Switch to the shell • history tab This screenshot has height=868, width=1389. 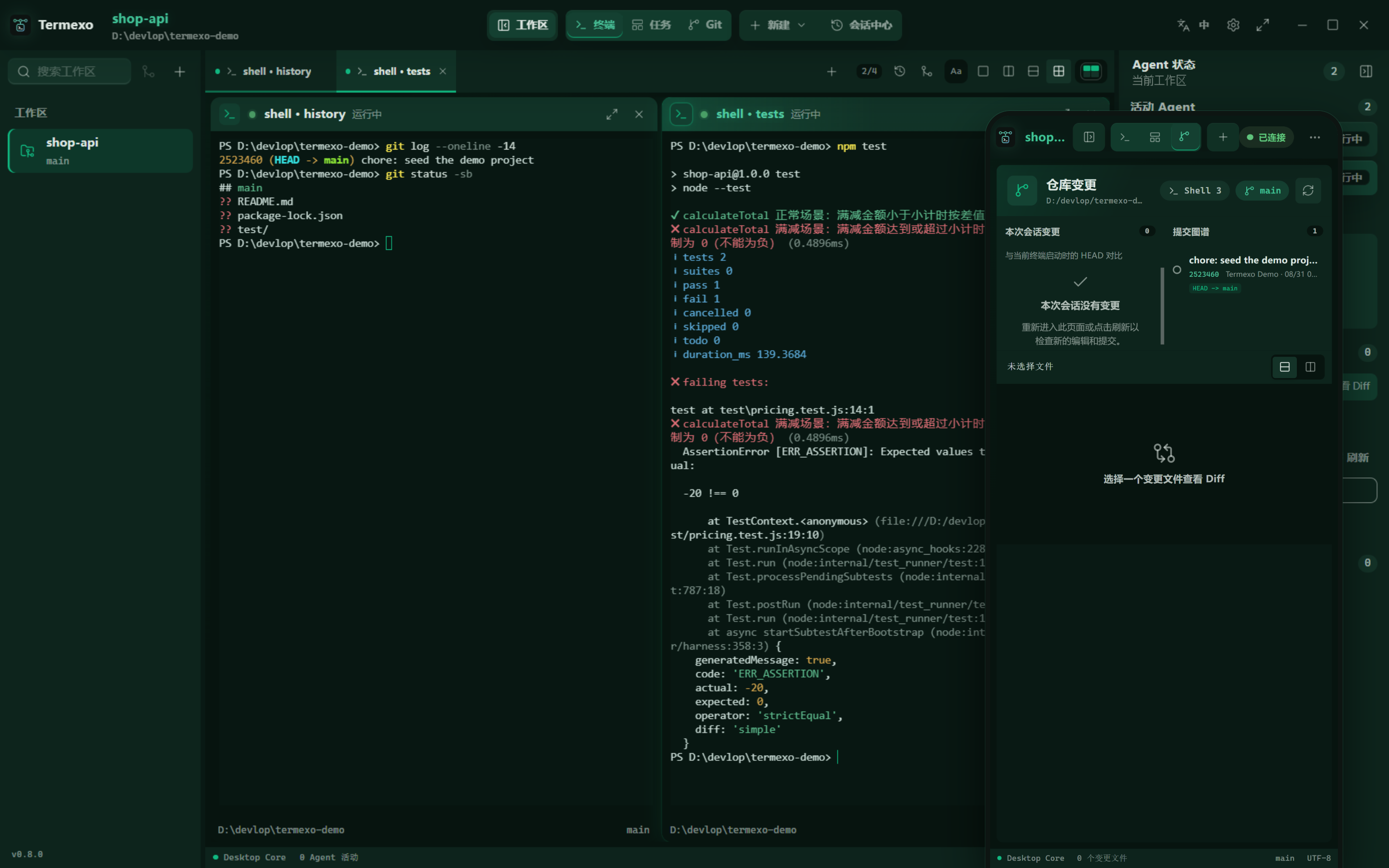[270, 71]
